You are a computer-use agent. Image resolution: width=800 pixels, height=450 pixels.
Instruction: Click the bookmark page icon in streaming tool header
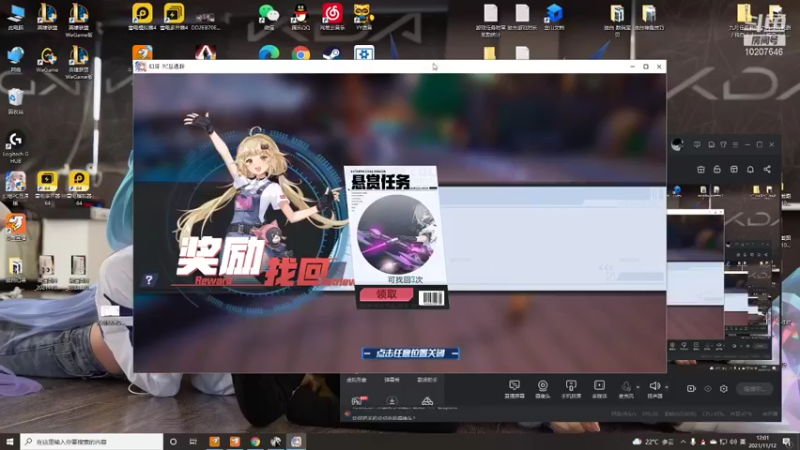[x=711, y=145]
